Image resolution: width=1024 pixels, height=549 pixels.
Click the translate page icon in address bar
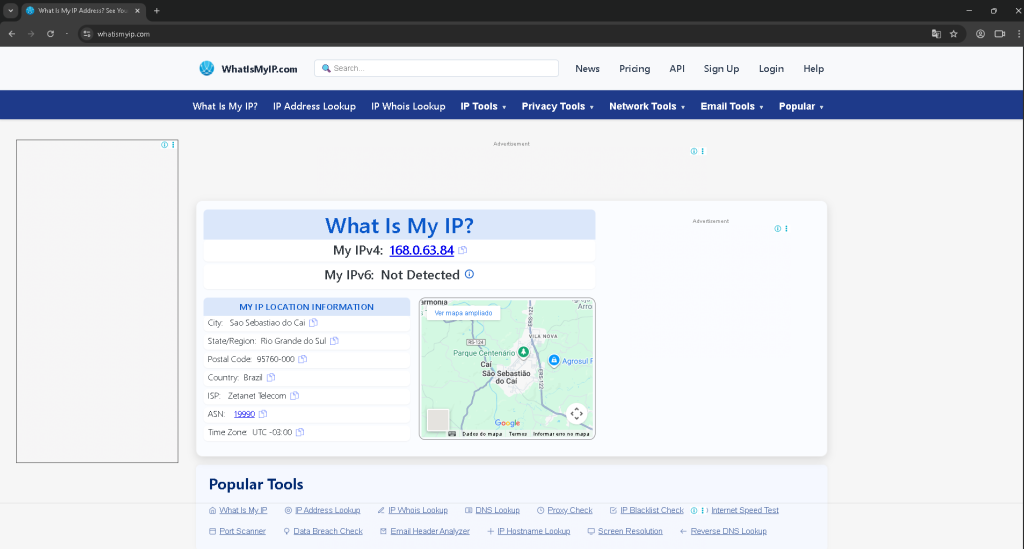(936, 33)
